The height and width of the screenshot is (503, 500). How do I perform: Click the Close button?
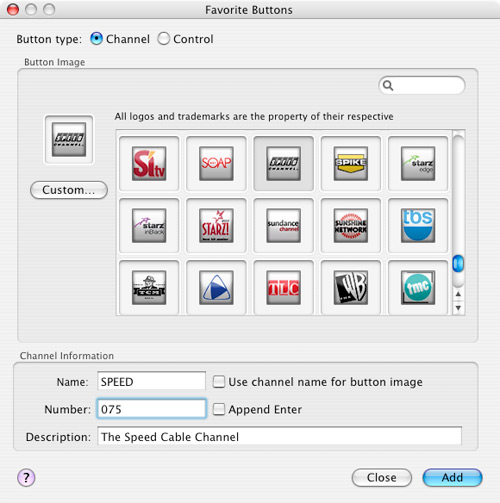coord(382,477)
